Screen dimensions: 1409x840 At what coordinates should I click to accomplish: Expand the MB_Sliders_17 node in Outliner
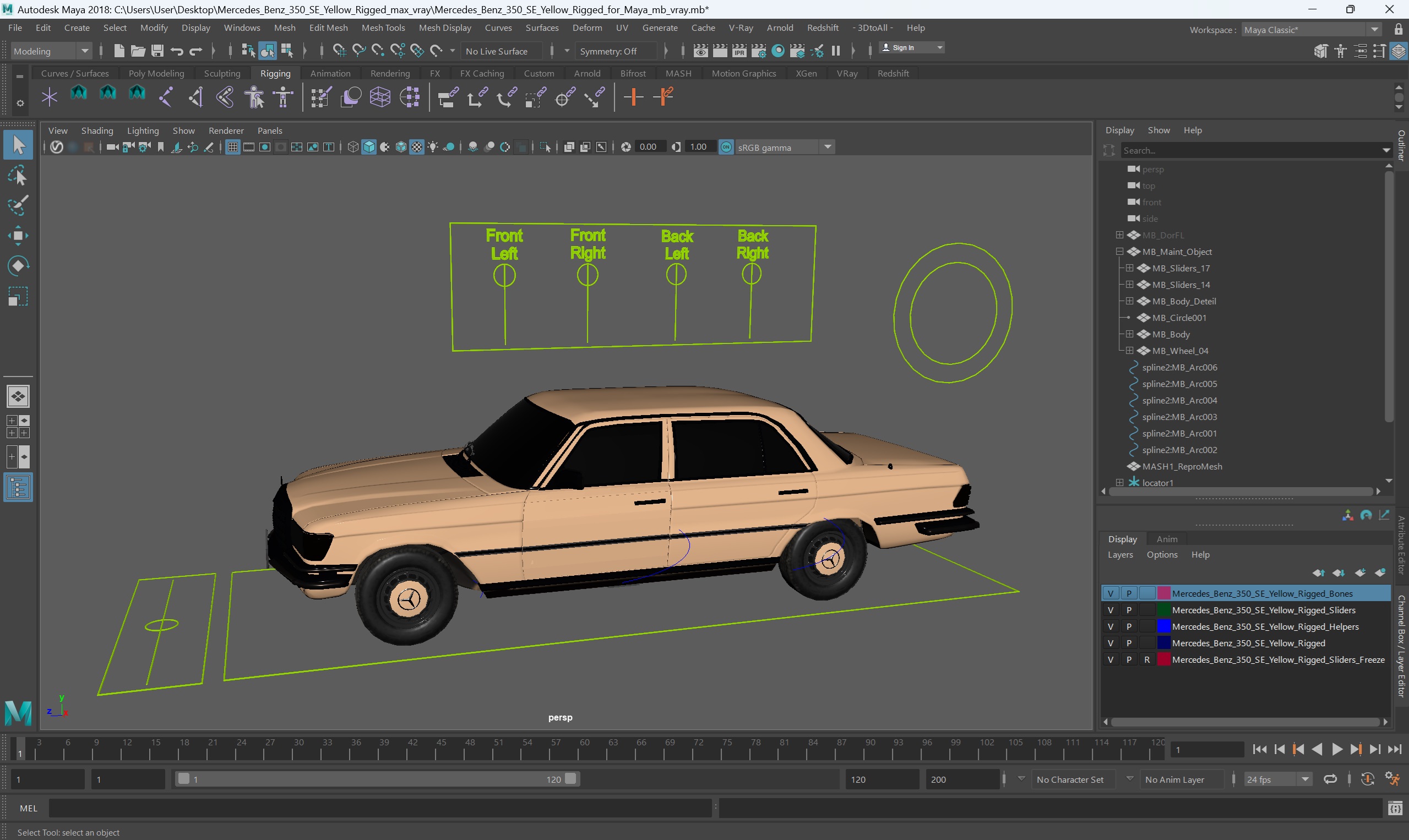pos(1129,268)
